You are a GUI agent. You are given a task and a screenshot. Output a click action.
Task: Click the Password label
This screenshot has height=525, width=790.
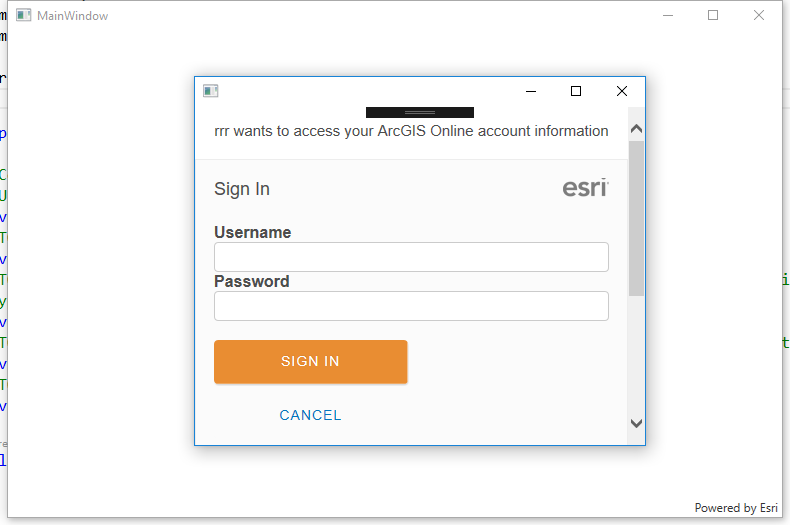pos(252,281)
